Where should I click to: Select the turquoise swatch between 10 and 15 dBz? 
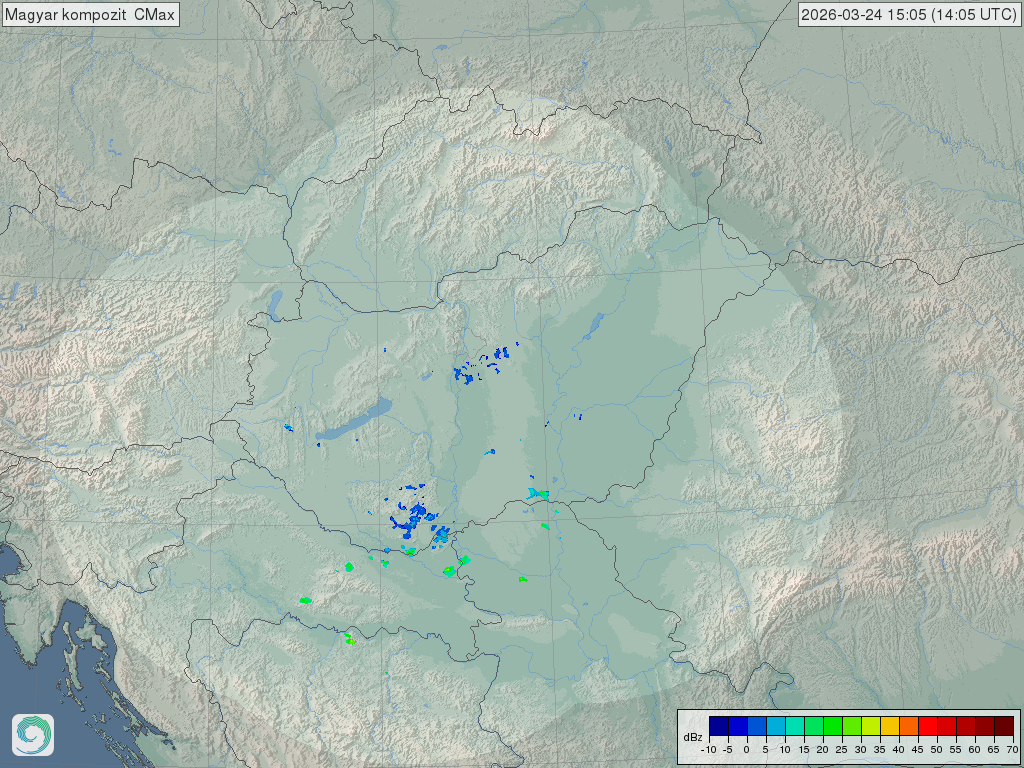tap(794, 727)
